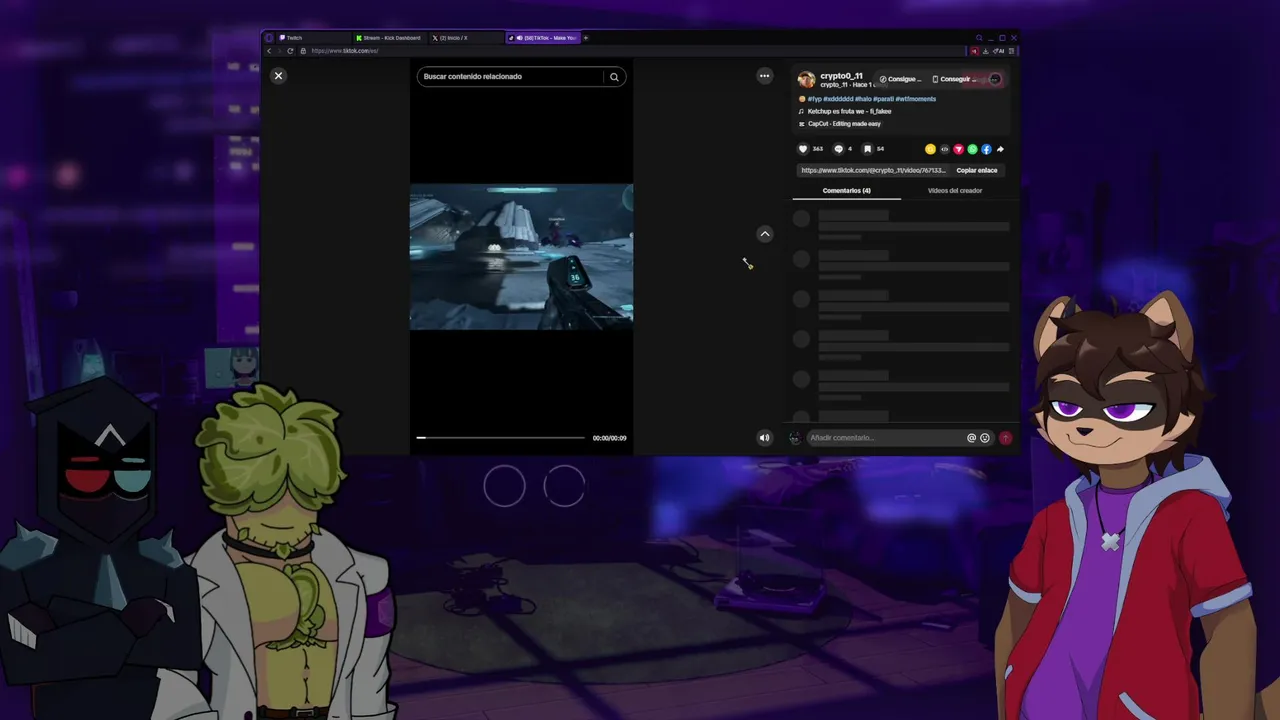
Task: Click the 'Copiar enlace' button
Action: pyautogui.click(x=976, y=170)
